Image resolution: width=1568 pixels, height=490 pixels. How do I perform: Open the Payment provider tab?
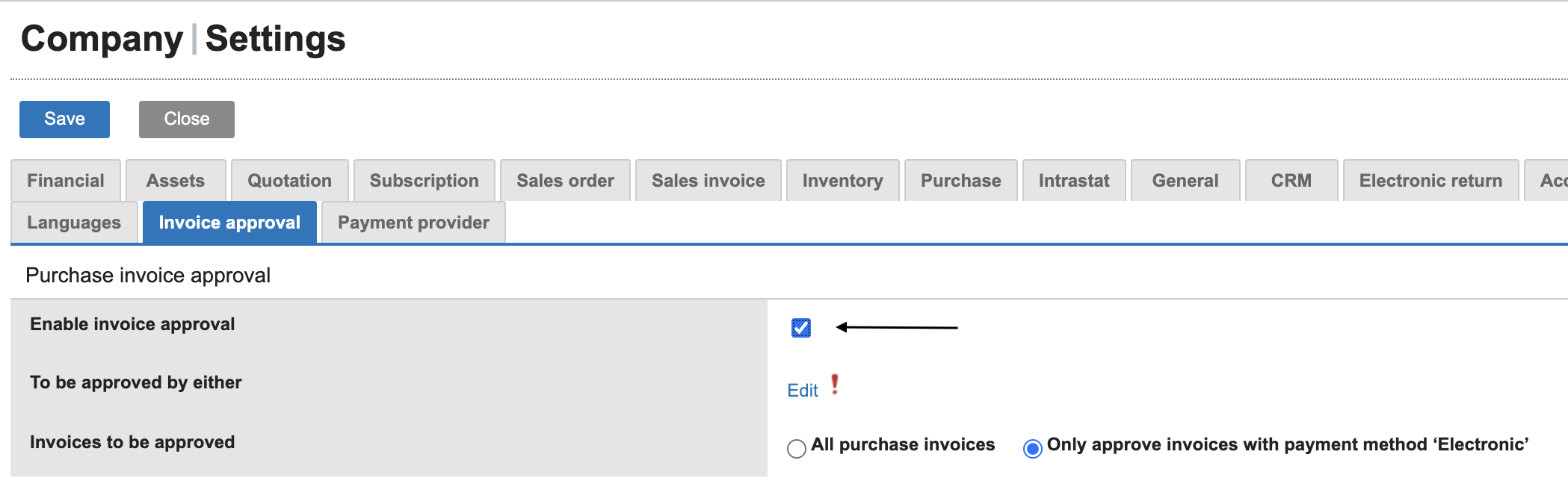[x=413, y=223]
